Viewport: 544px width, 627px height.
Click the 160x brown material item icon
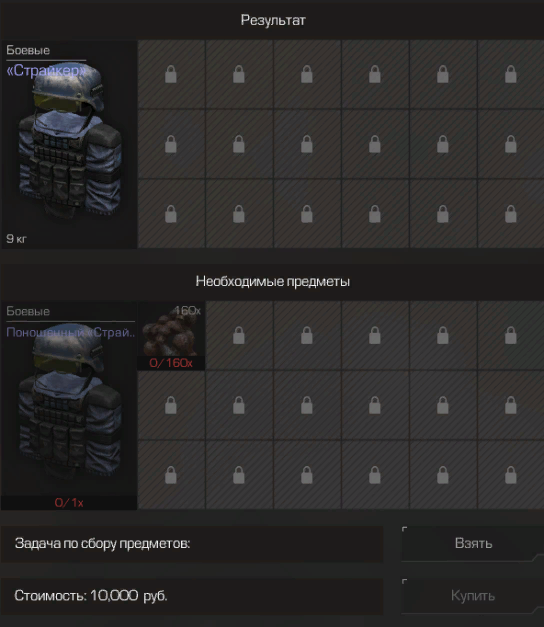coord(171,330)
